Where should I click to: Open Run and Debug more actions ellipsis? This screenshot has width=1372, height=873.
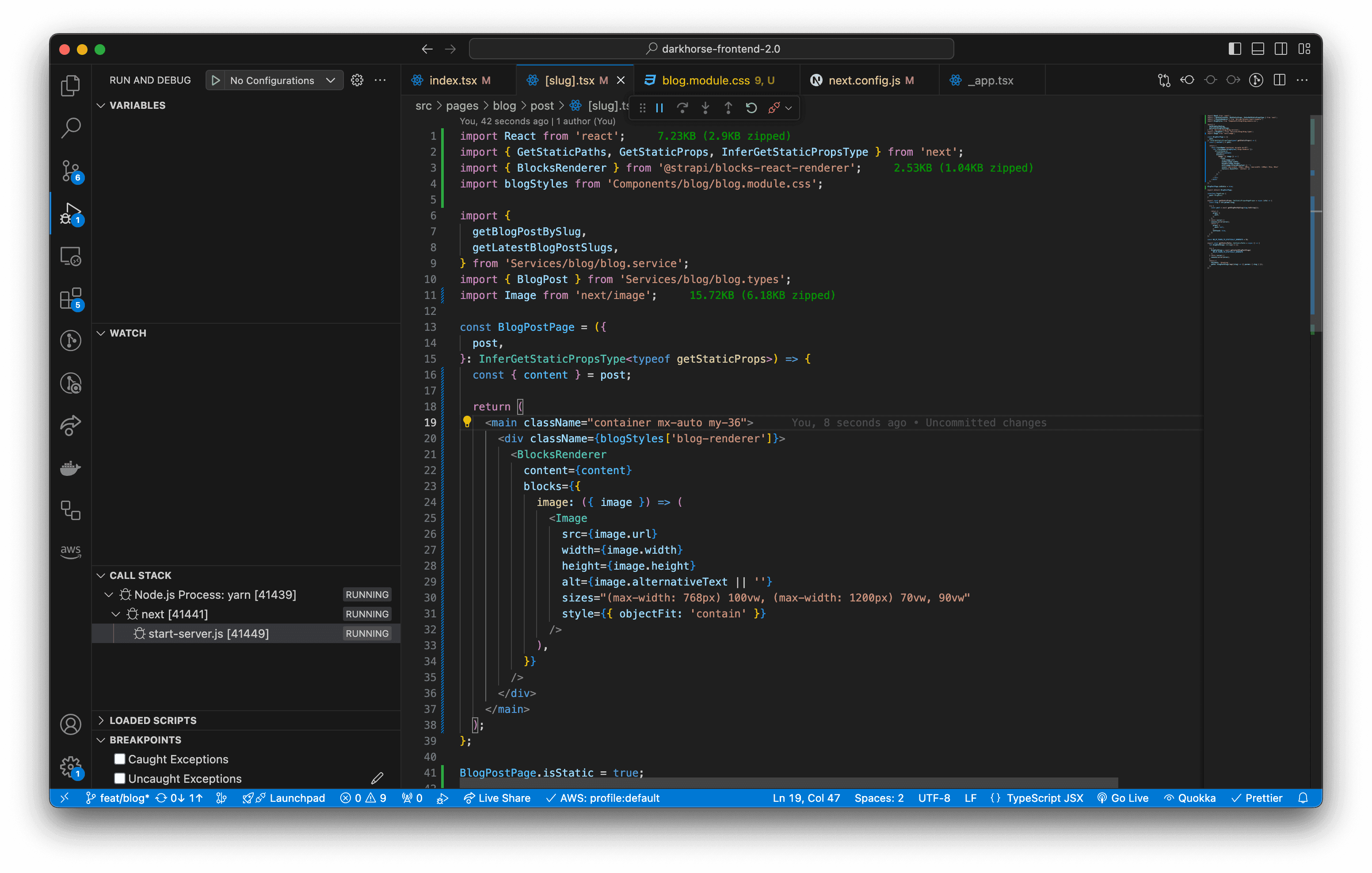380,80
